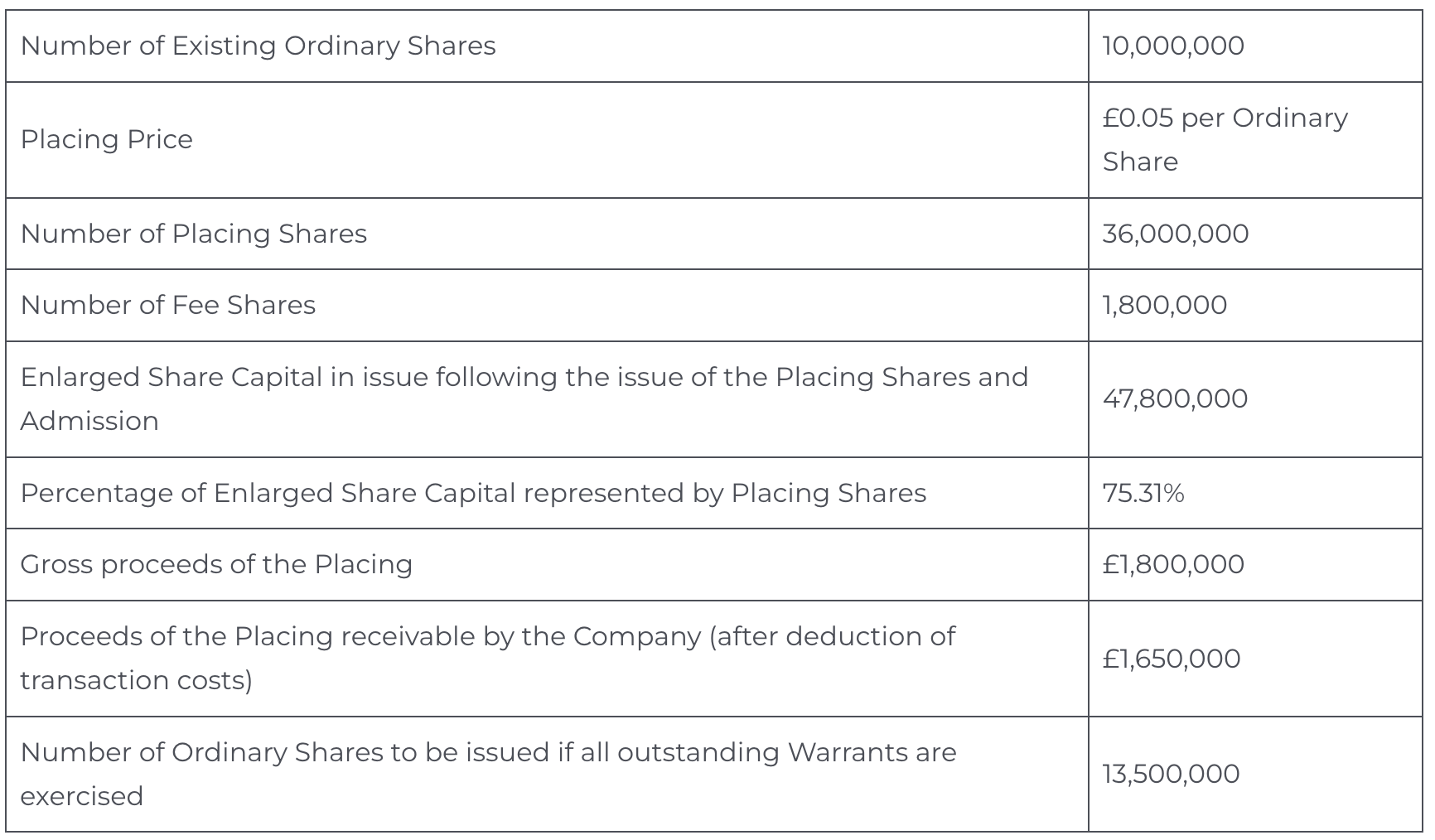Click the 'Number of Placing Shares' label
Image resolution: width=1435 pixels, height=840 pixels.
point(193,234)
